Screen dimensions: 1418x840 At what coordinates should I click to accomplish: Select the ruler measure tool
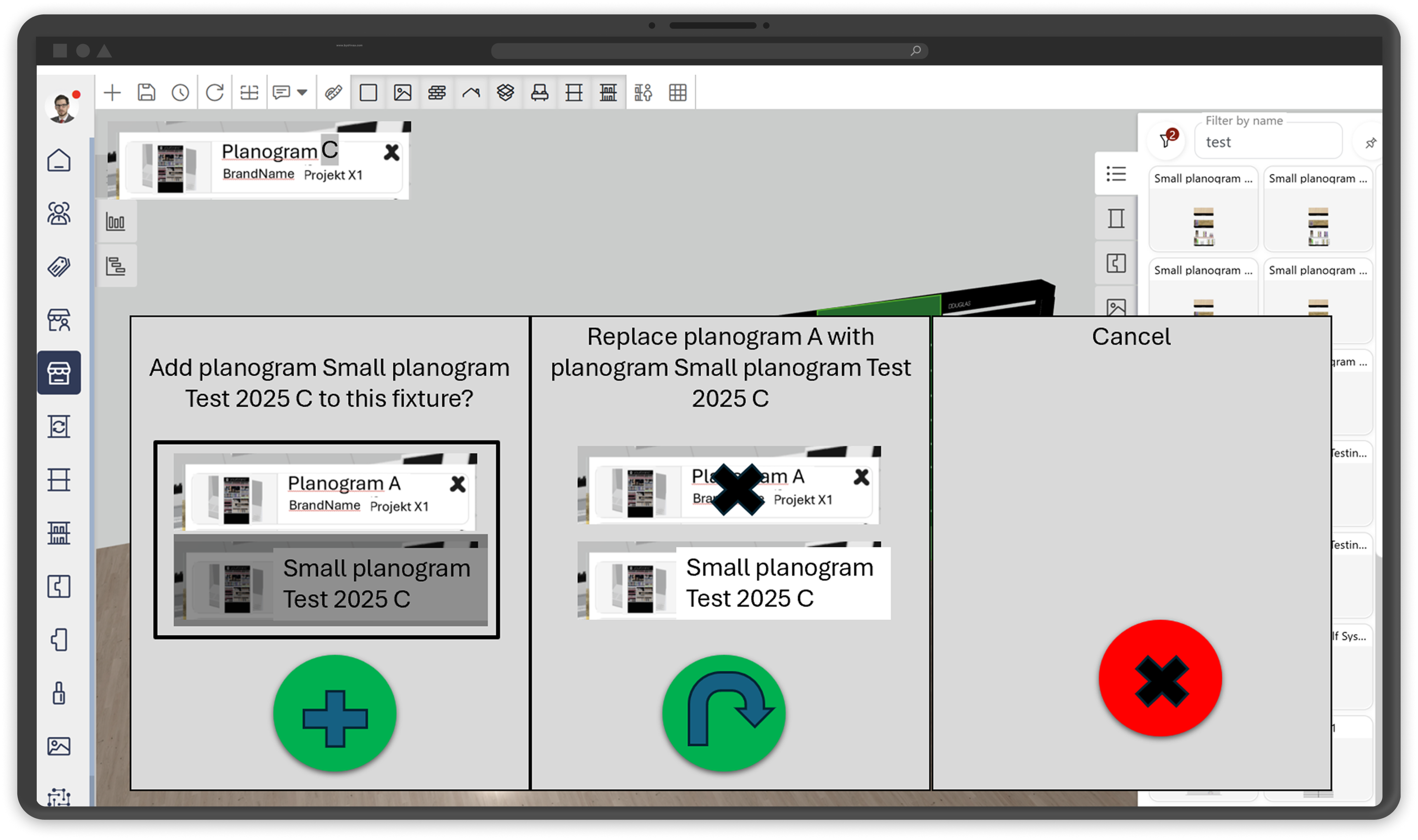pos(333,92)
